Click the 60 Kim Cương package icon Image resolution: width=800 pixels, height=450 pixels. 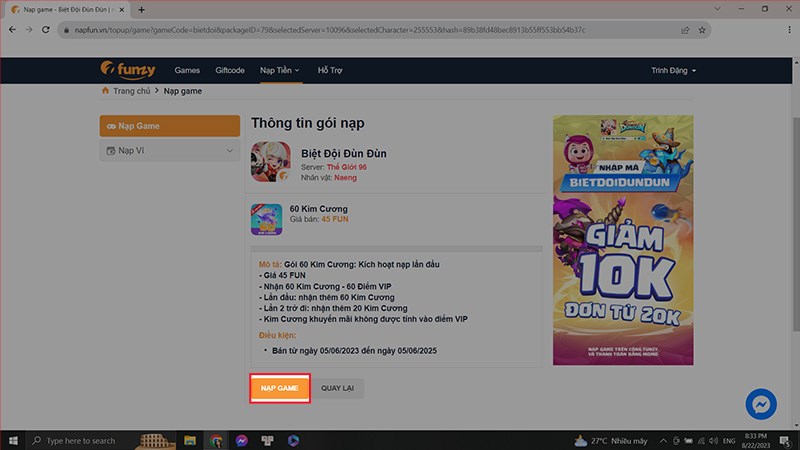point(266,219)
